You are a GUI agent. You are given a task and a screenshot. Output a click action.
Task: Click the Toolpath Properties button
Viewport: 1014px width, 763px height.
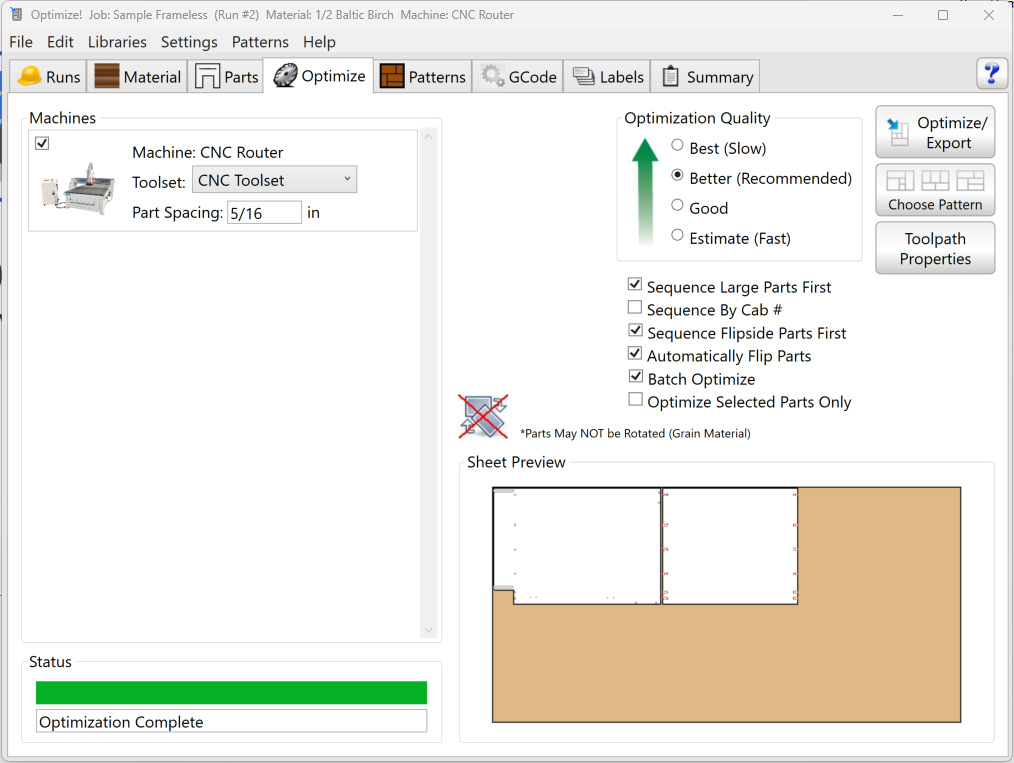tap(935, 248)
